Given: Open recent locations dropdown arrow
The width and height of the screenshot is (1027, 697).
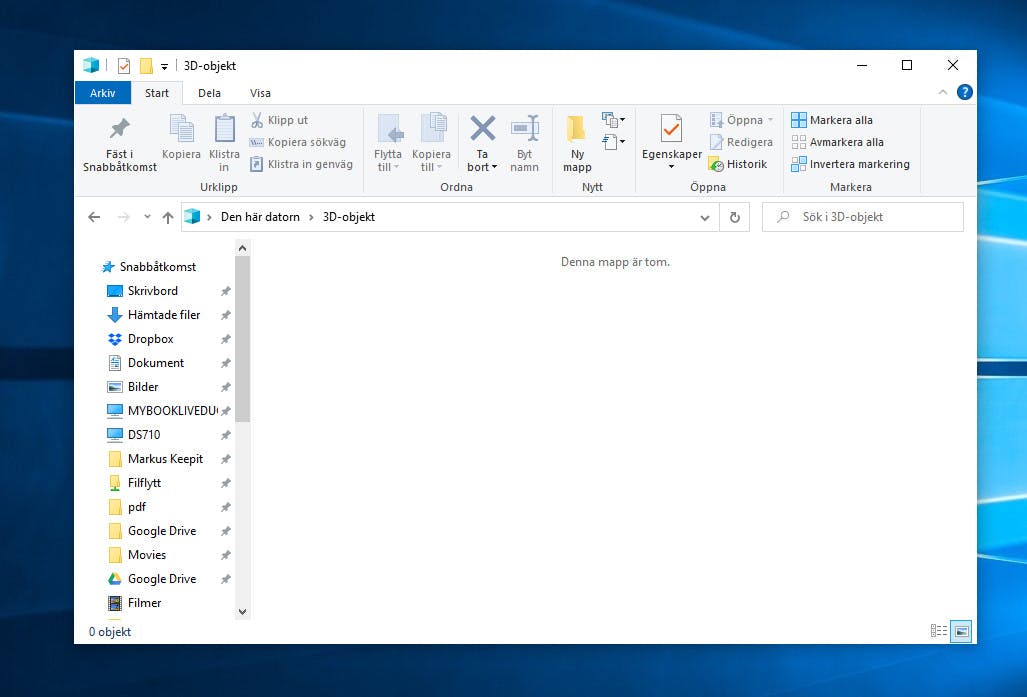Looking at the screenshot, I should (x=147, y=217).
